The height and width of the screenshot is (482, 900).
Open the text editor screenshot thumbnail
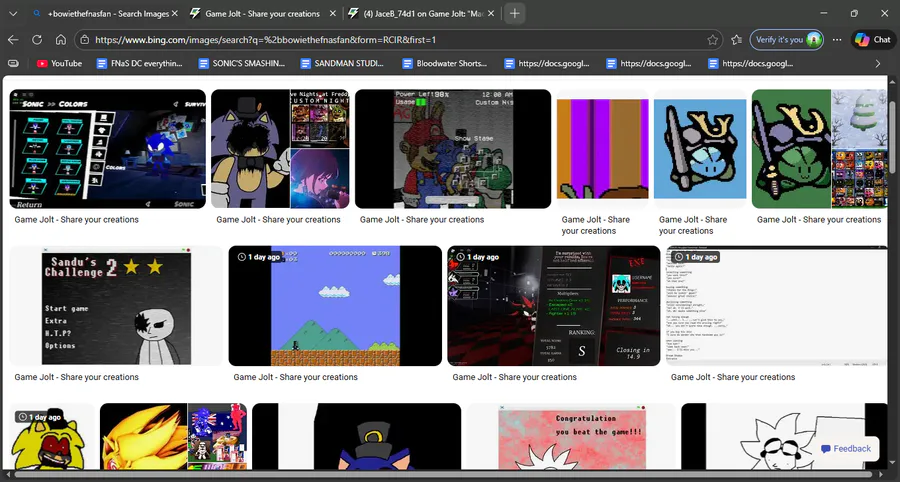click(x=777, y=306)
